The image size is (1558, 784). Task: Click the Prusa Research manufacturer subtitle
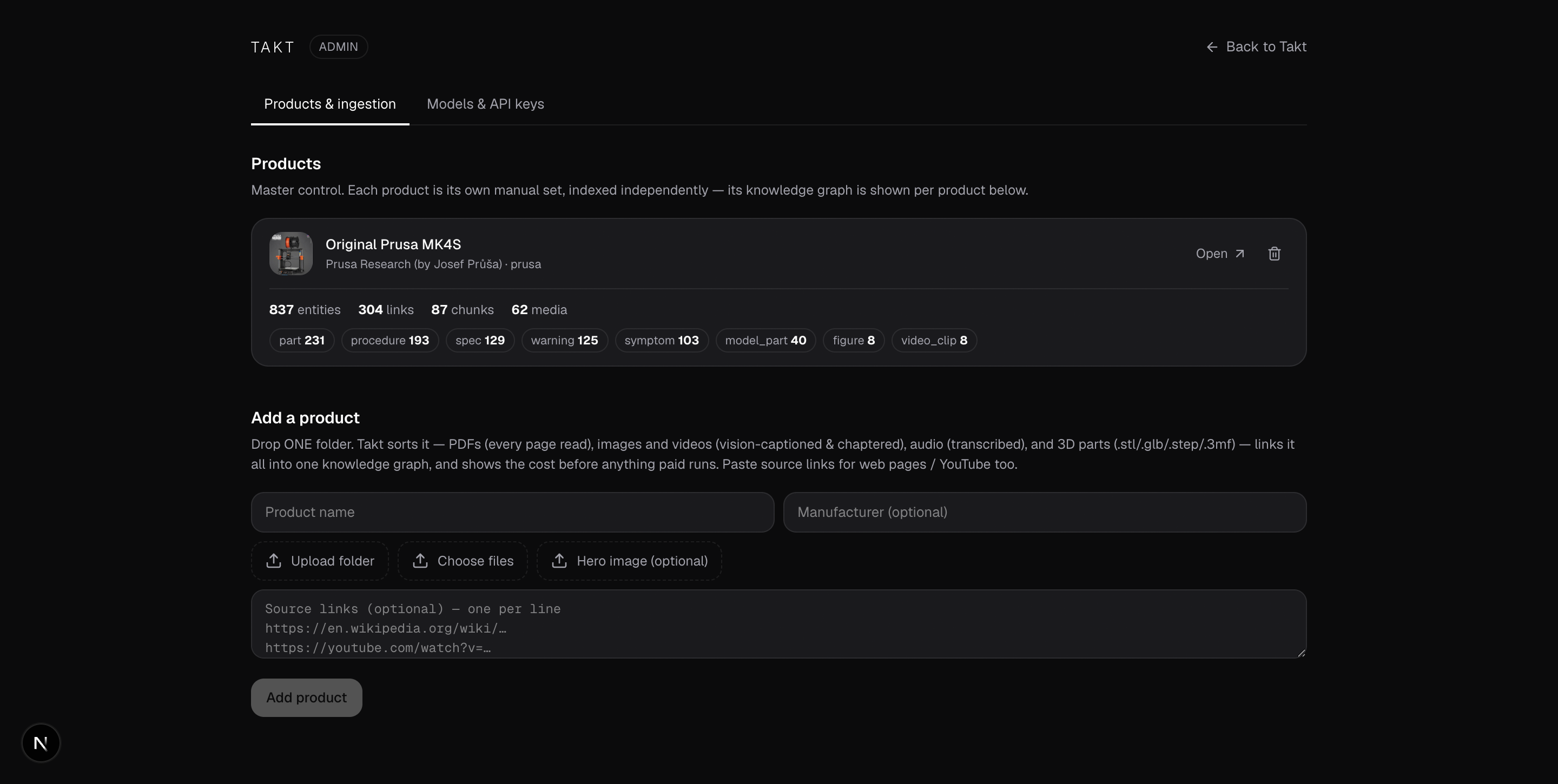433,264
